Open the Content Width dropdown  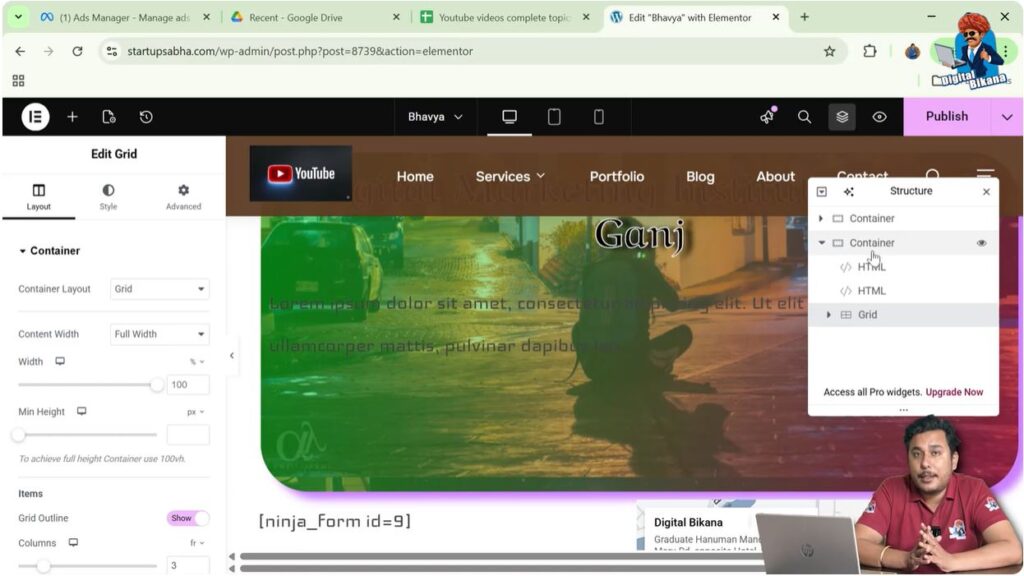[159, 334]
